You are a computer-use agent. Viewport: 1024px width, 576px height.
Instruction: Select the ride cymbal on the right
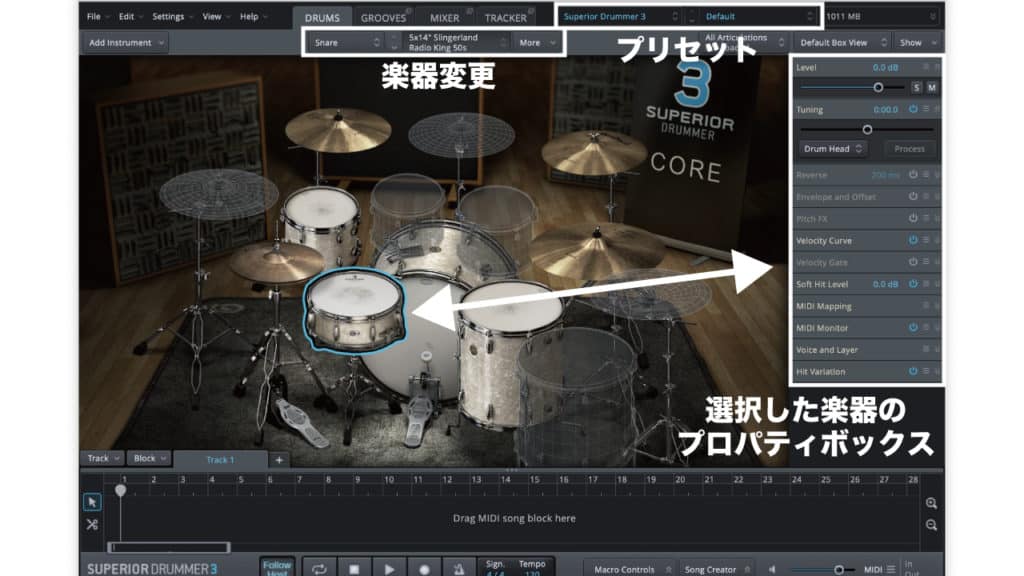596,251
